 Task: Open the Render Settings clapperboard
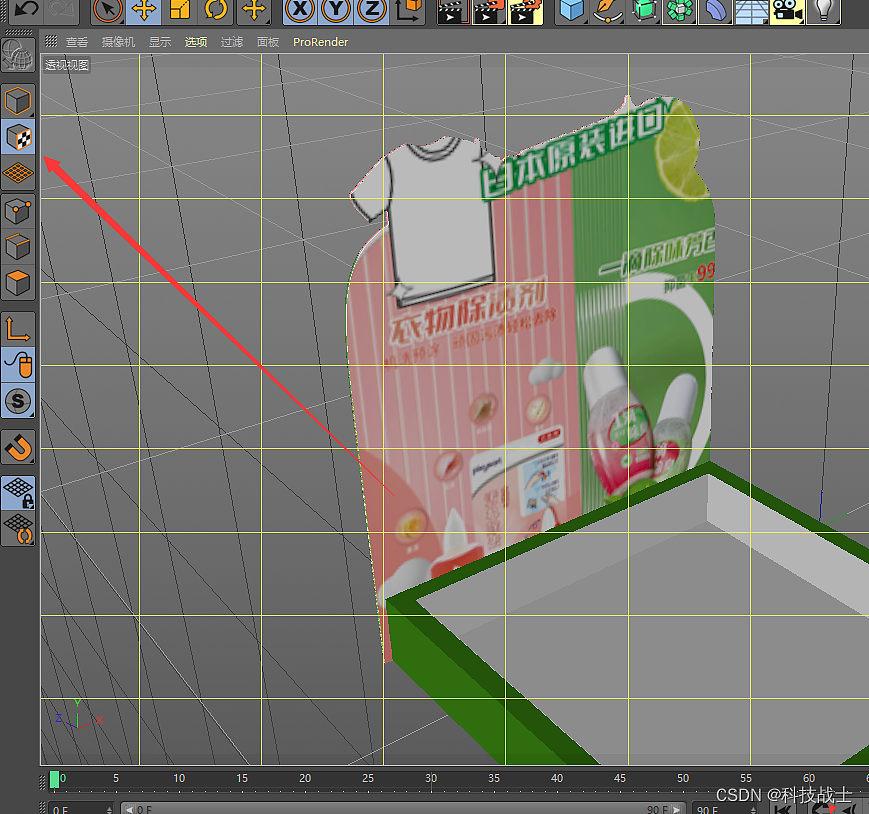click(525, 11)
